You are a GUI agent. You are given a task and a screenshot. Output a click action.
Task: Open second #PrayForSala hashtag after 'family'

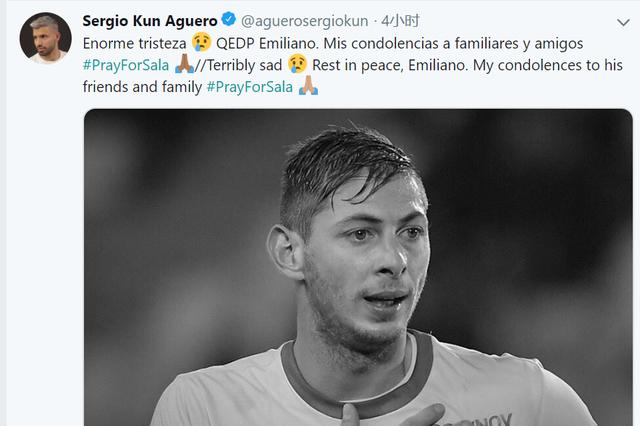click(250, 87)
